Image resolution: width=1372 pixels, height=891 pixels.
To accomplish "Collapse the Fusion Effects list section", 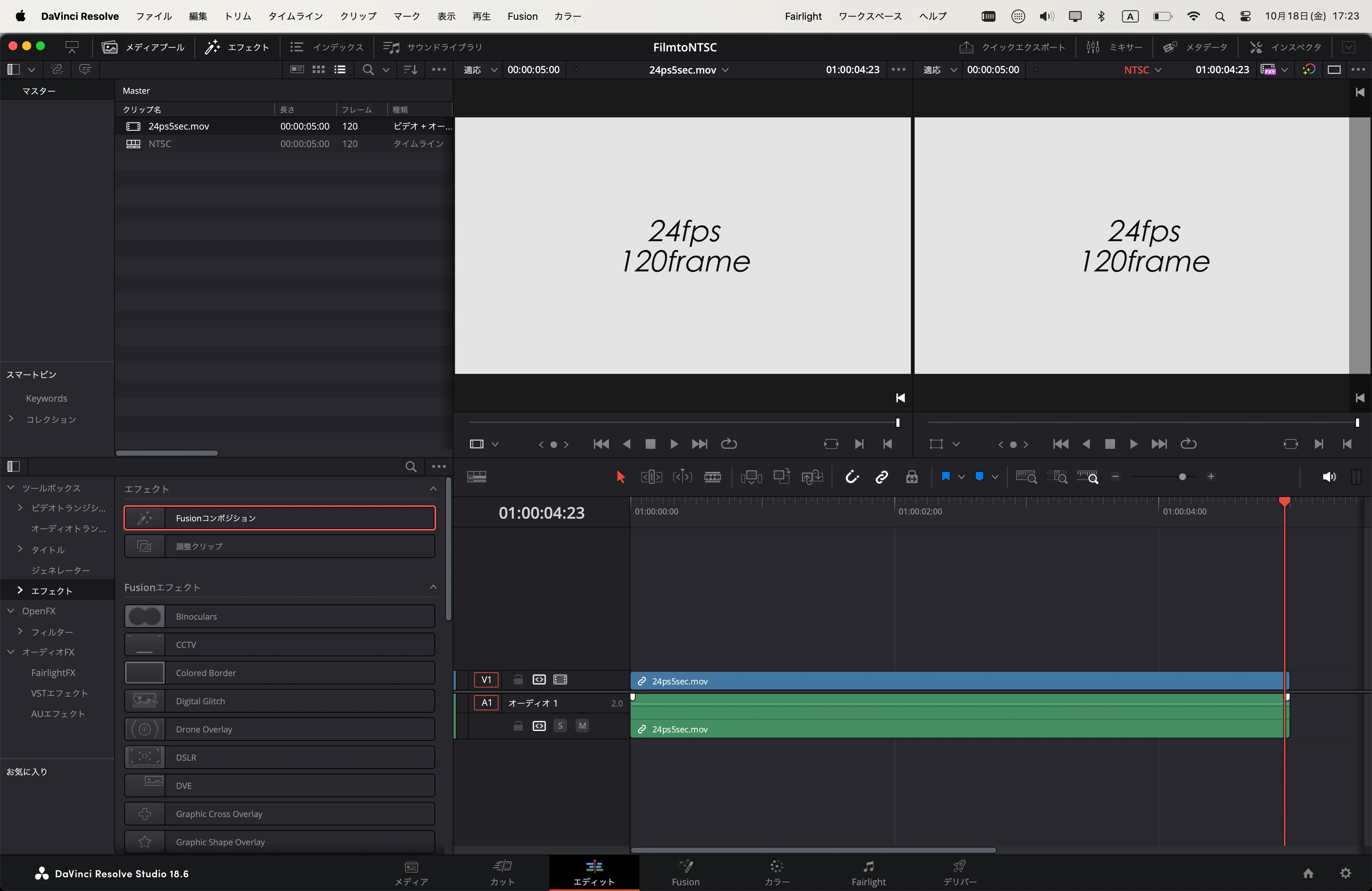I will (433, 587).
